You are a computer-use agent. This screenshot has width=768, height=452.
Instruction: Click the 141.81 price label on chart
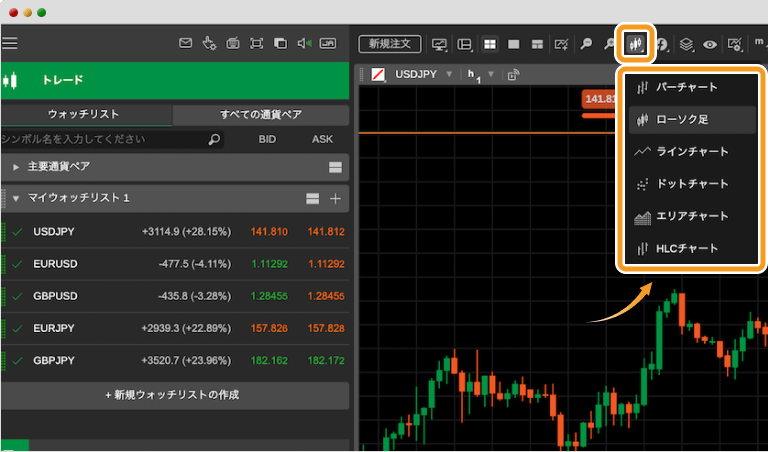click(x=600, y=99)
